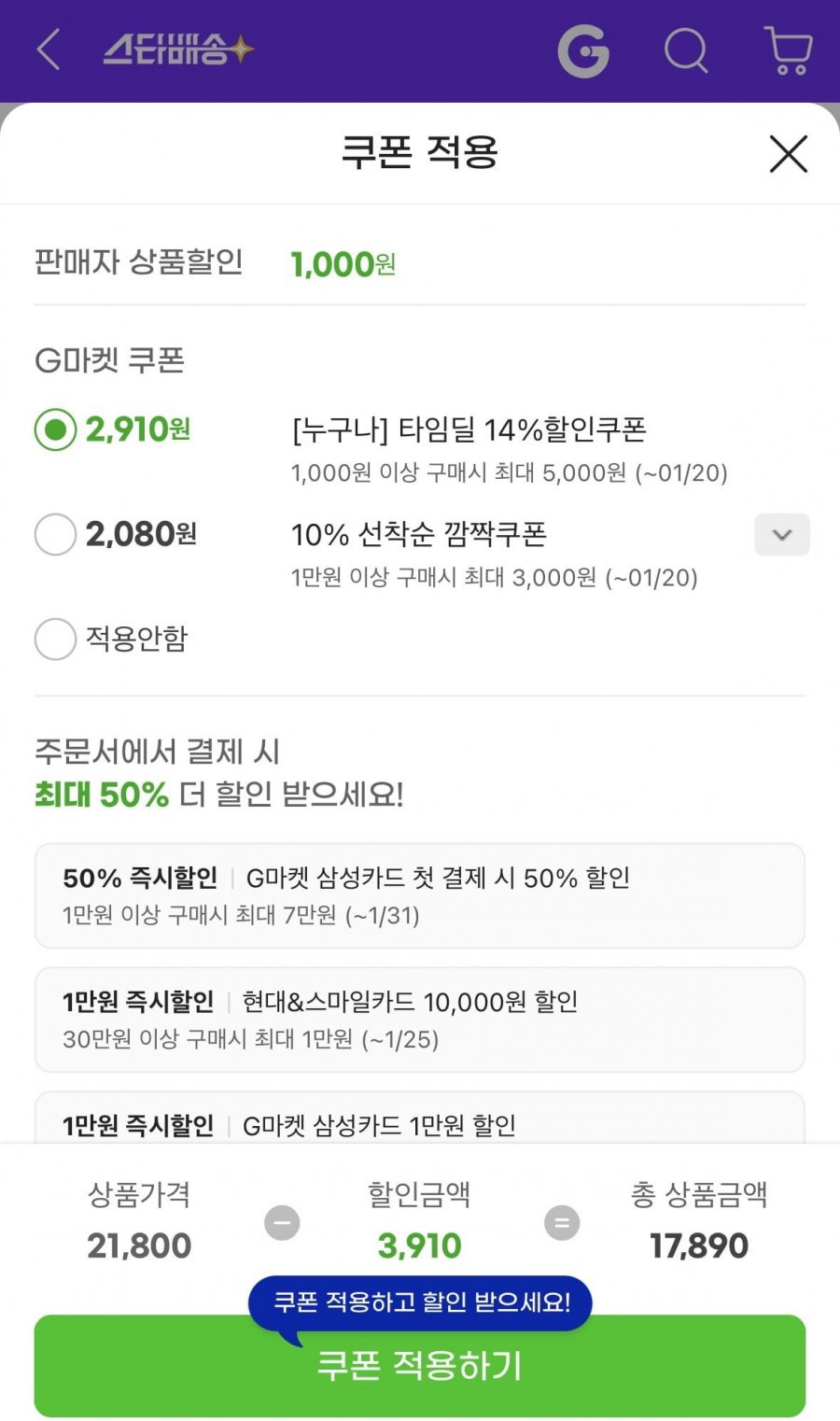
Task: Expand the 10% 선착순 깜짝쿠폰 dropdown
Action: pyautogui.click(x=781, y=535)
